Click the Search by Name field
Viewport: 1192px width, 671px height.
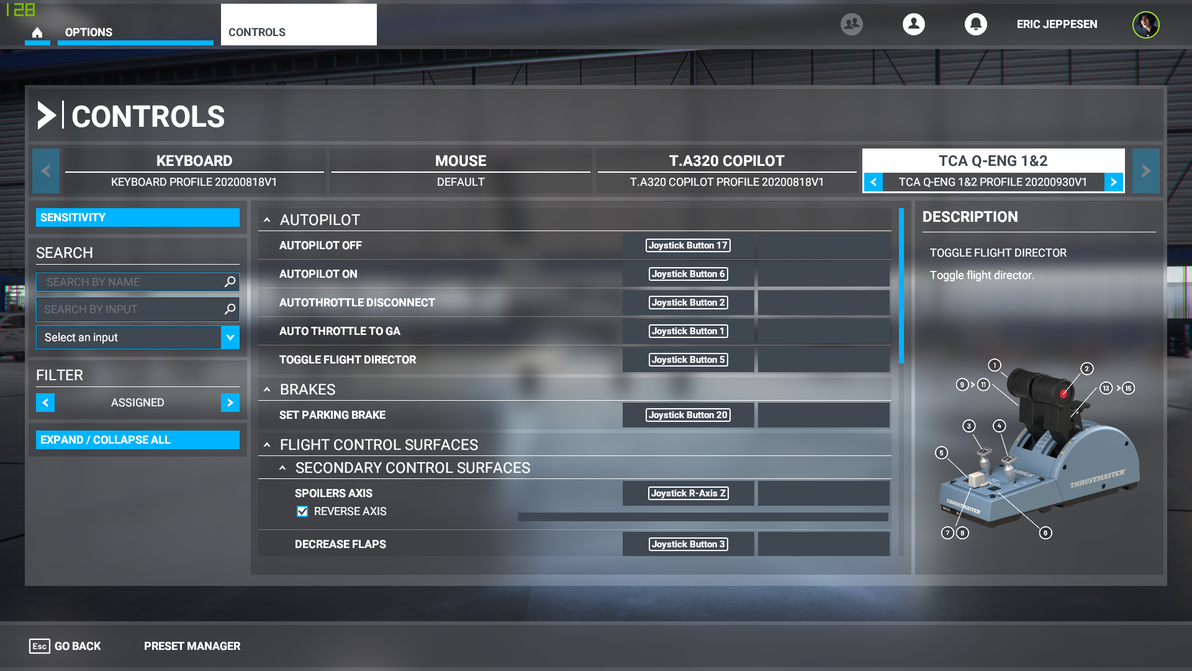click(x=138, y=282)
